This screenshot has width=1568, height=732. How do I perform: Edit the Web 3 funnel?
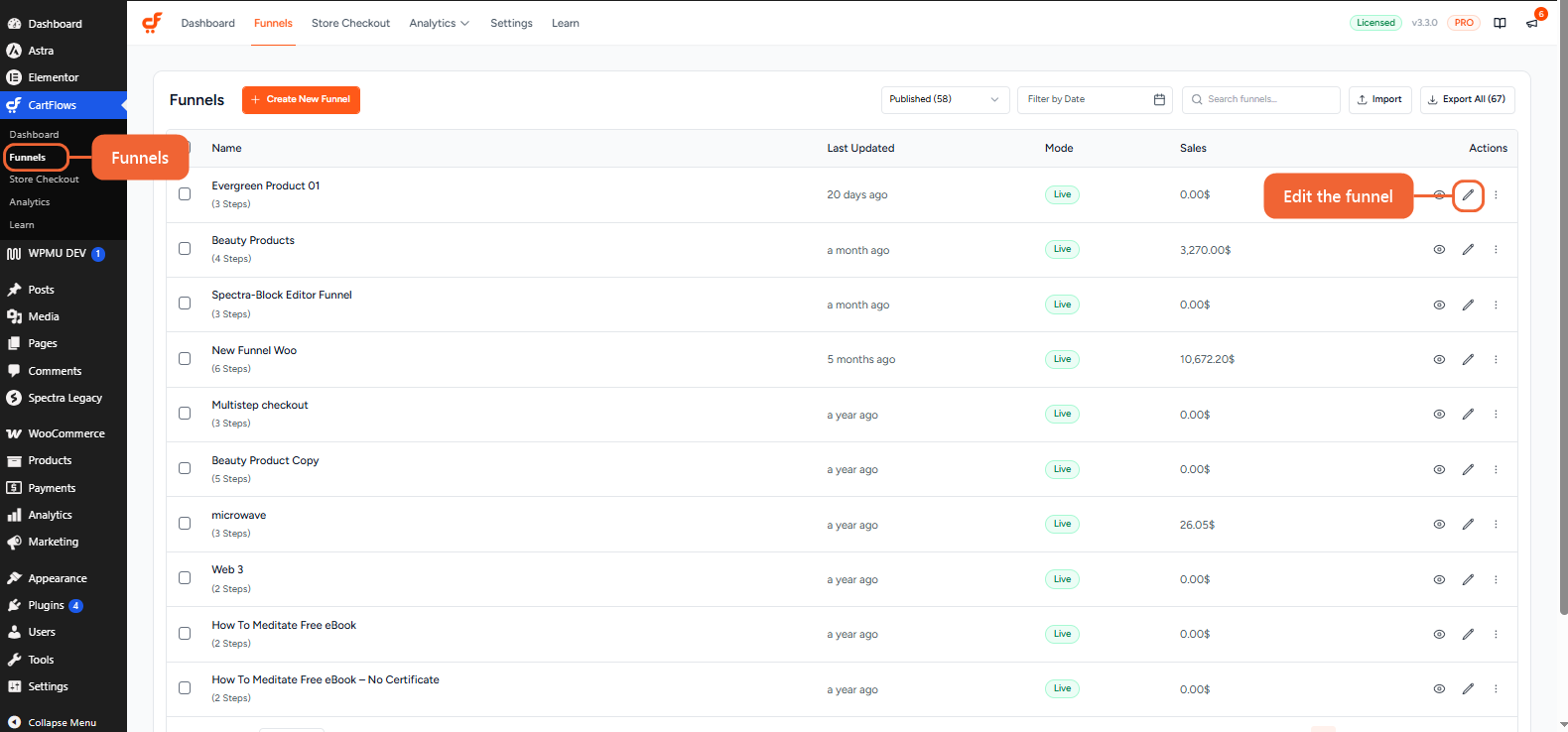pos(1468,579)
